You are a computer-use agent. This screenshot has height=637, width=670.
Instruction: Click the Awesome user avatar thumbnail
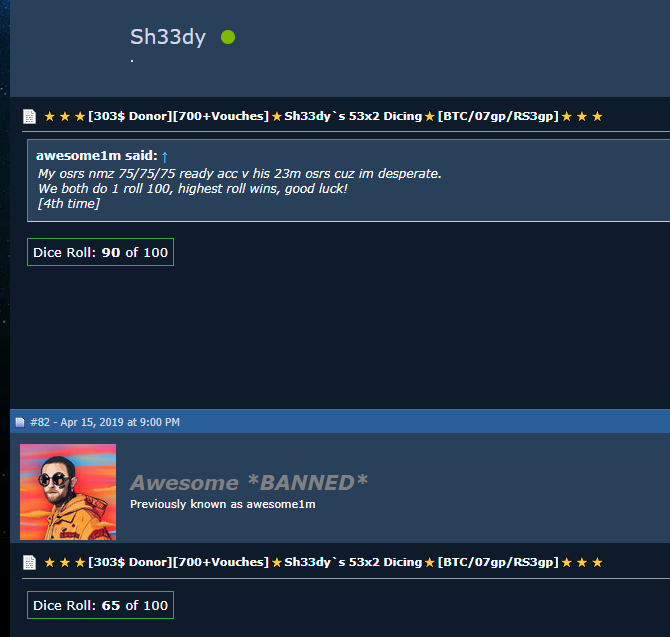tap(68, 492)
